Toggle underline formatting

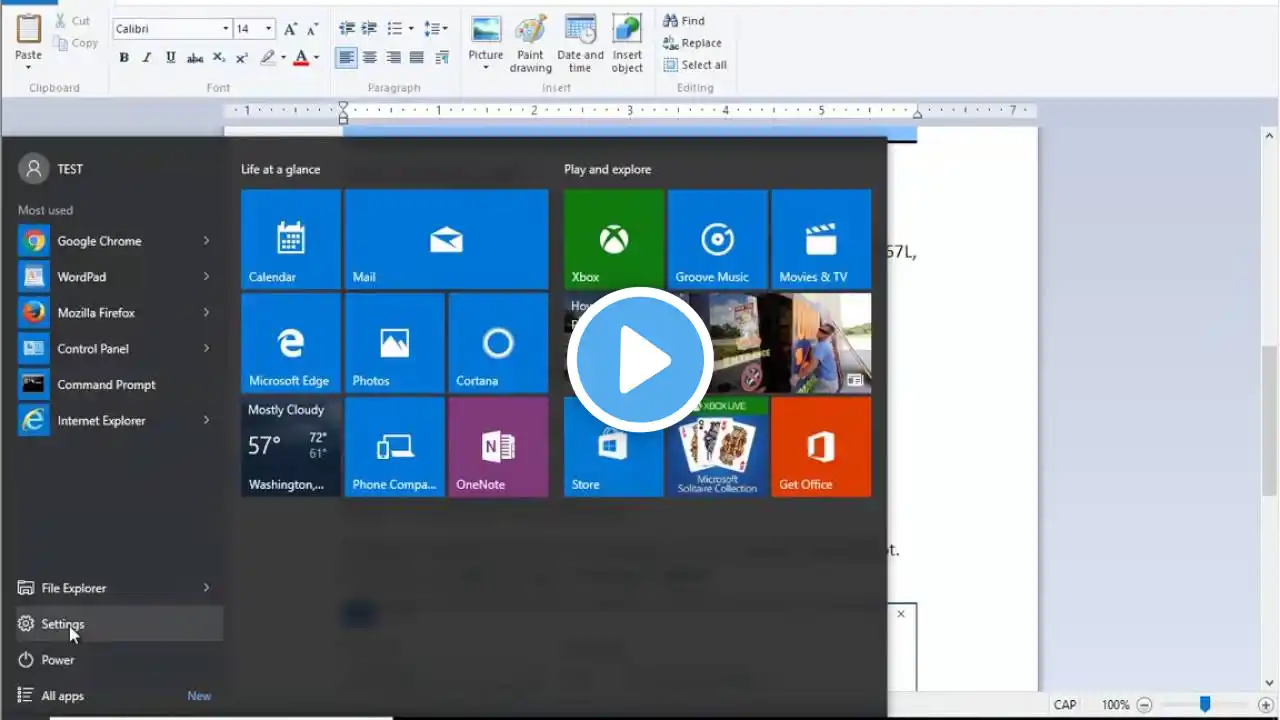(x=171, y=58)
